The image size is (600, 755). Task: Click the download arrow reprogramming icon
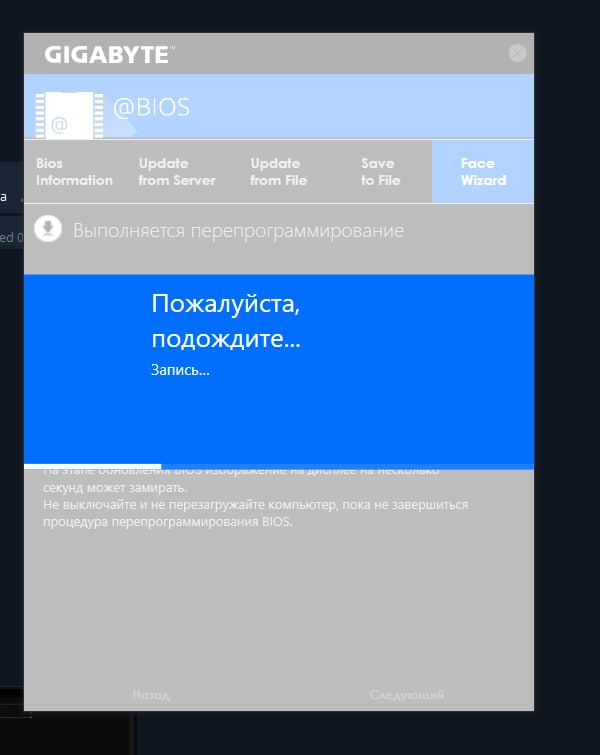point(48,228)
